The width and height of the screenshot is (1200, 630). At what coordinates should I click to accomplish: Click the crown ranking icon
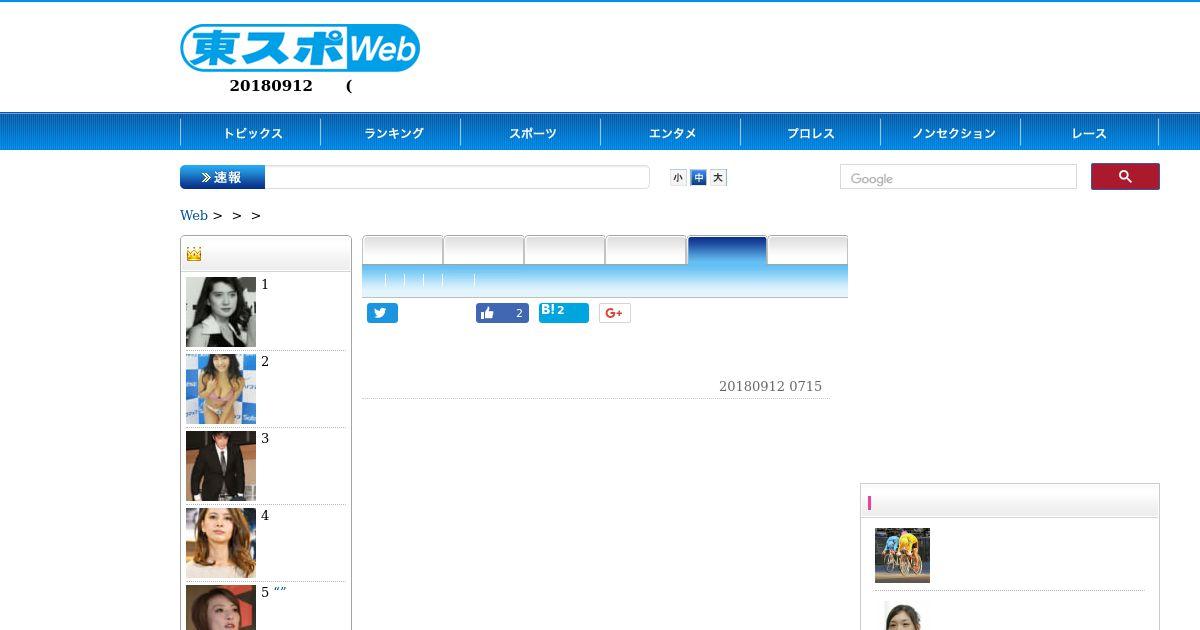click(194, 254)
